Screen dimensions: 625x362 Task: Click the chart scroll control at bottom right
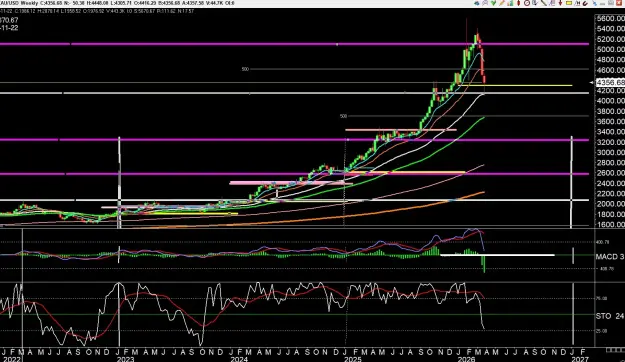click(x=615, y=350)
